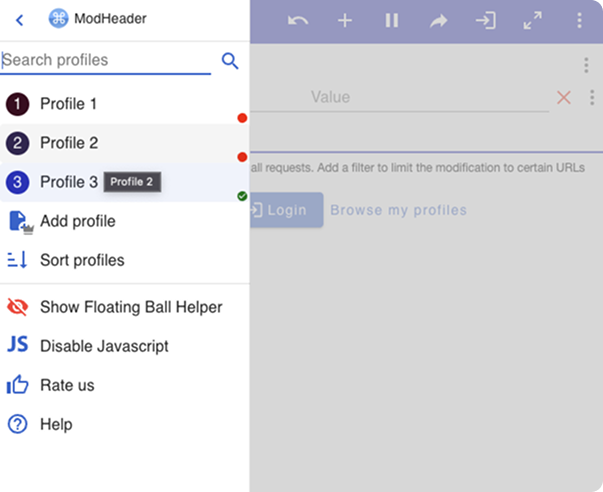This screenshot has width=603, height=492.
Task: Pause ModHeader with pause icon
Action: point(392,20)
